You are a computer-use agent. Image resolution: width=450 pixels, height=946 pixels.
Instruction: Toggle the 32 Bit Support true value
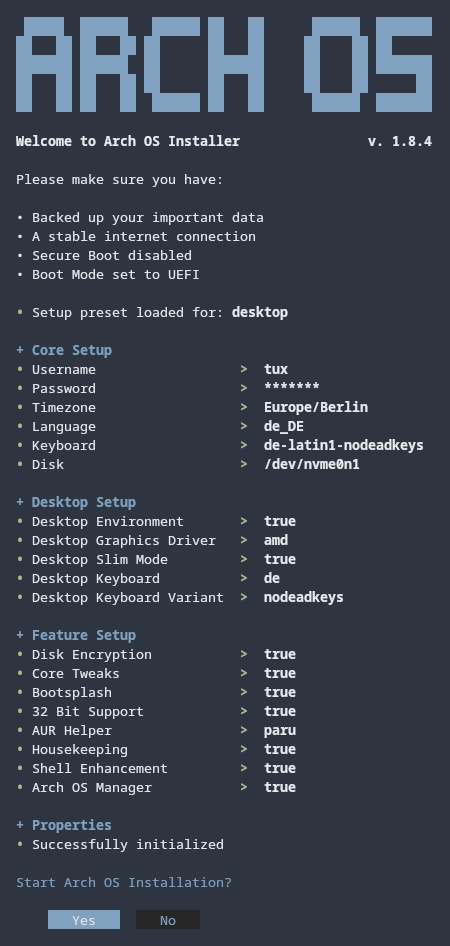click(280, 711)
